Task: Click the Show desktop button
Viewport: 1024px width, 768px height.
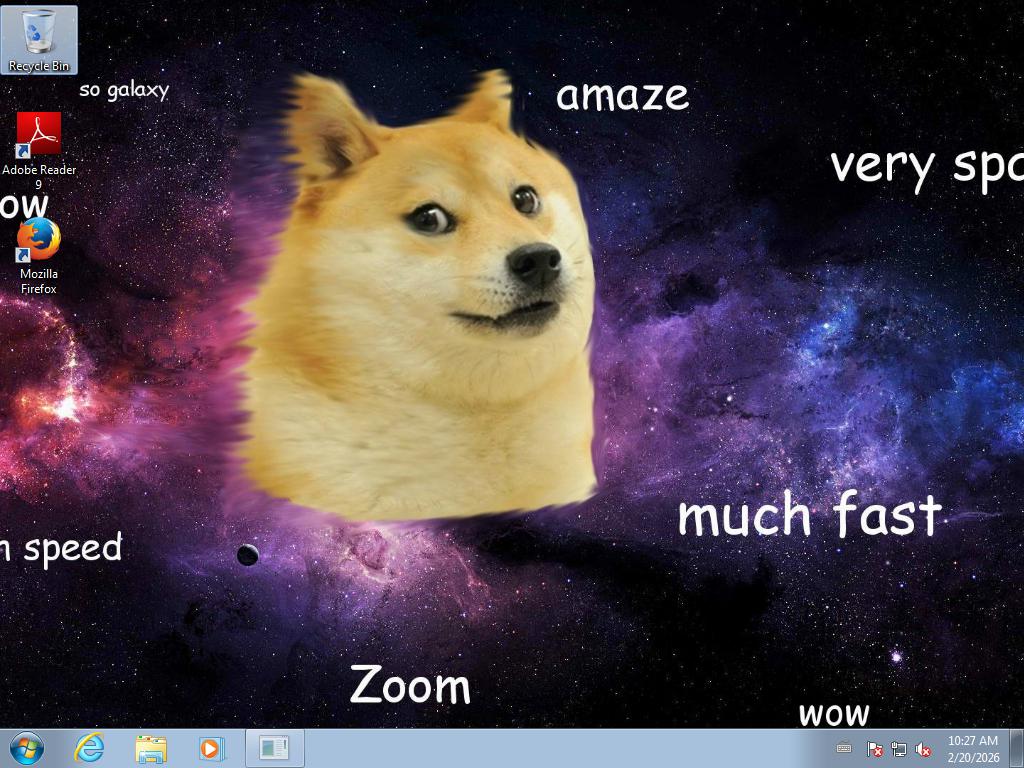Action: (x=1017, y=748)
